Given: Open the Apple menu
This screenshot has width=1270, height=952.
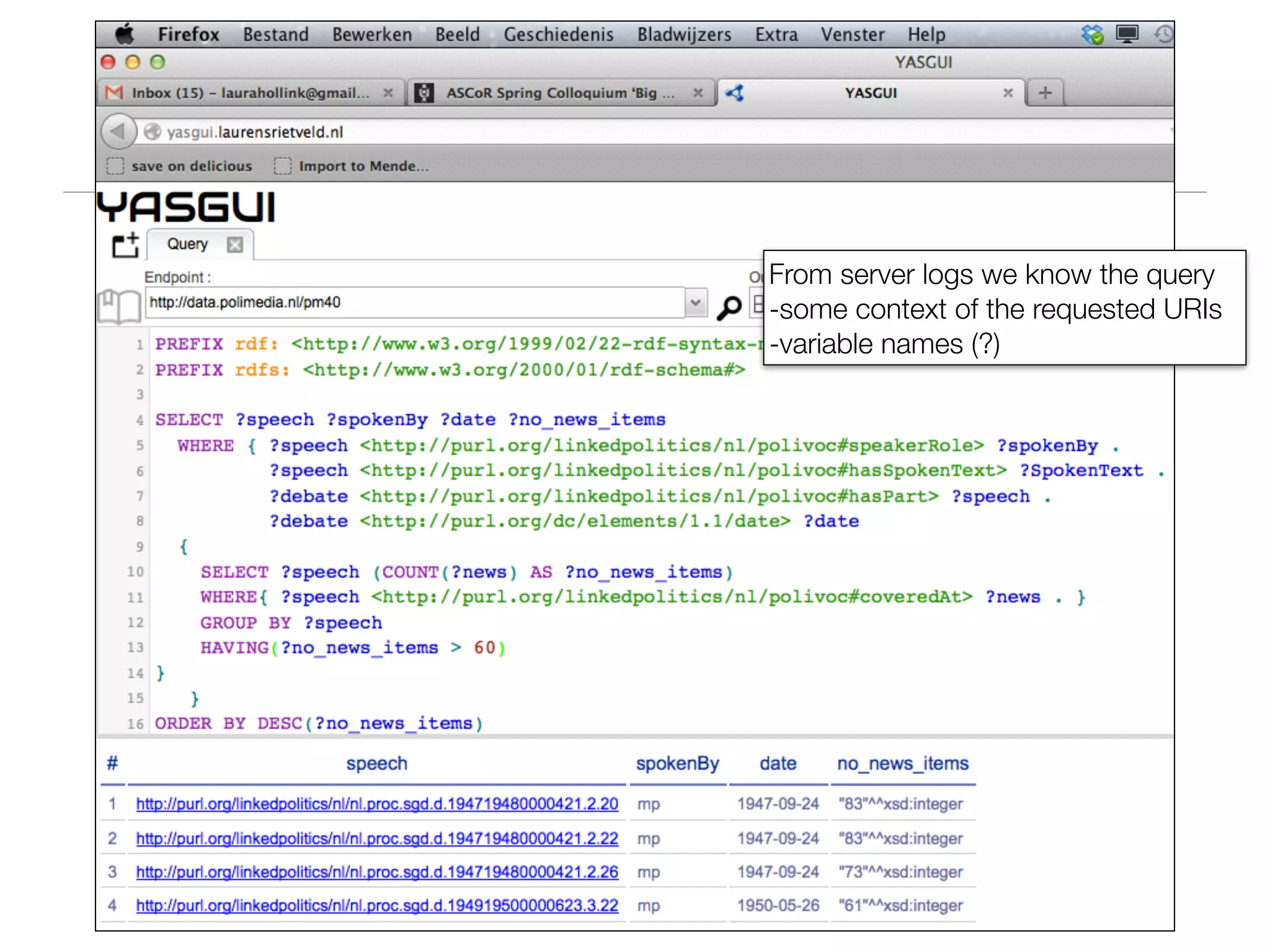Looking at the screenshot, I should click(125, 34).
